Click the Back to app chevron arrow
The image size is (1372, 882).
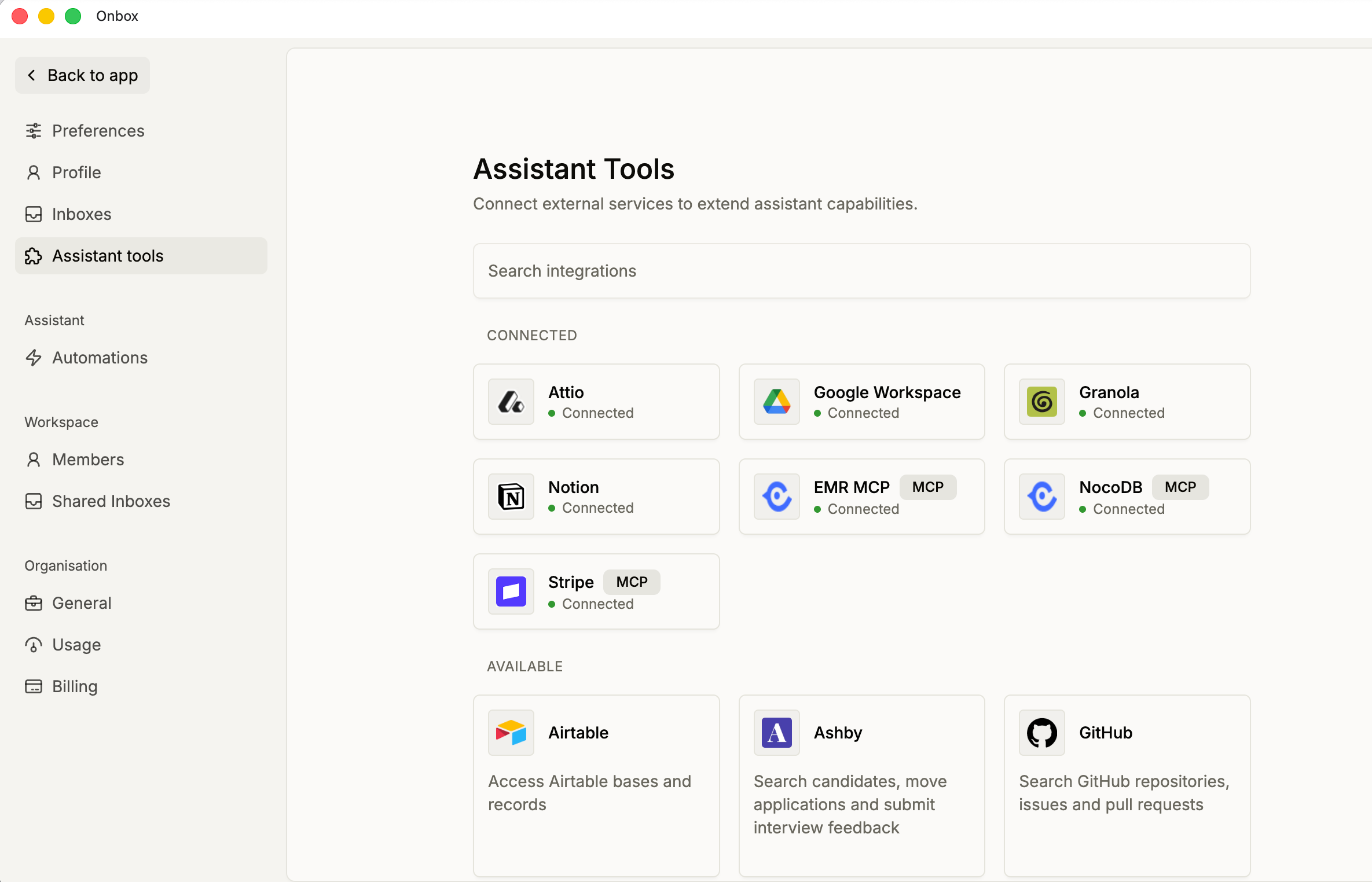pos(32,75)
